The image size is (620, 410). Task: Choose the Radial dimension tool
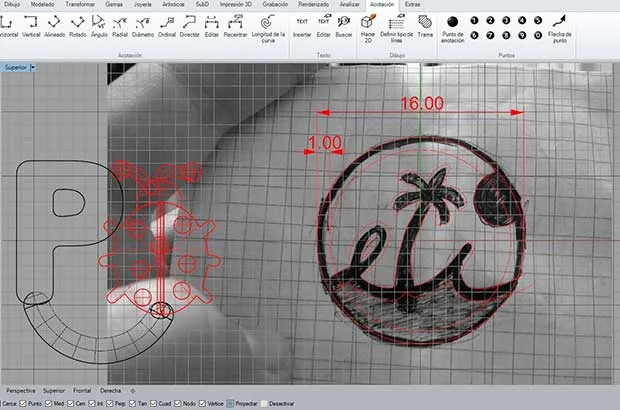120,23
